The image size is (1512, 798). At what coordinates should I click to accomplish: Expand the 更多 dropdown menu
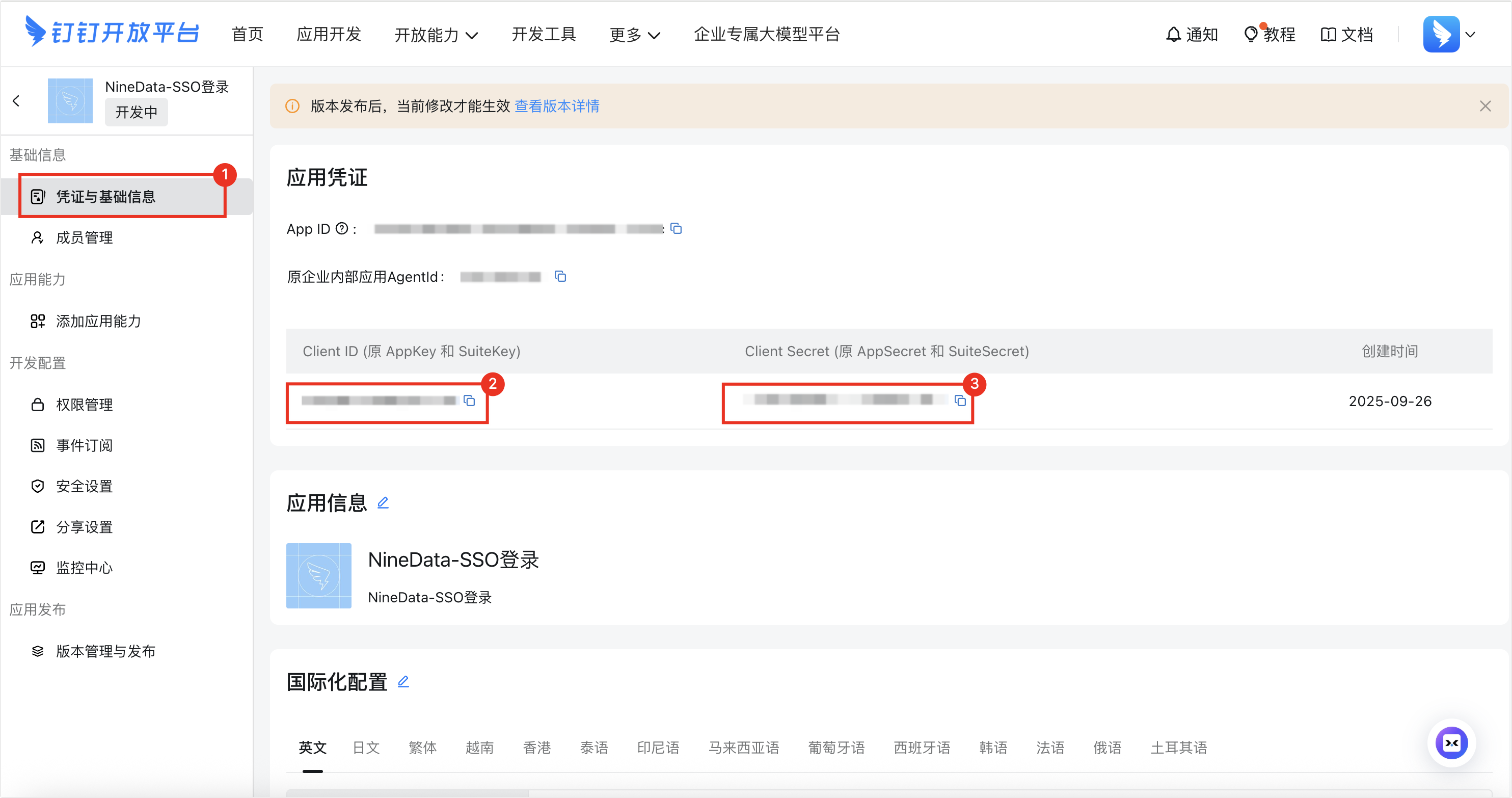pyautogui.click(x=635, y=35)
